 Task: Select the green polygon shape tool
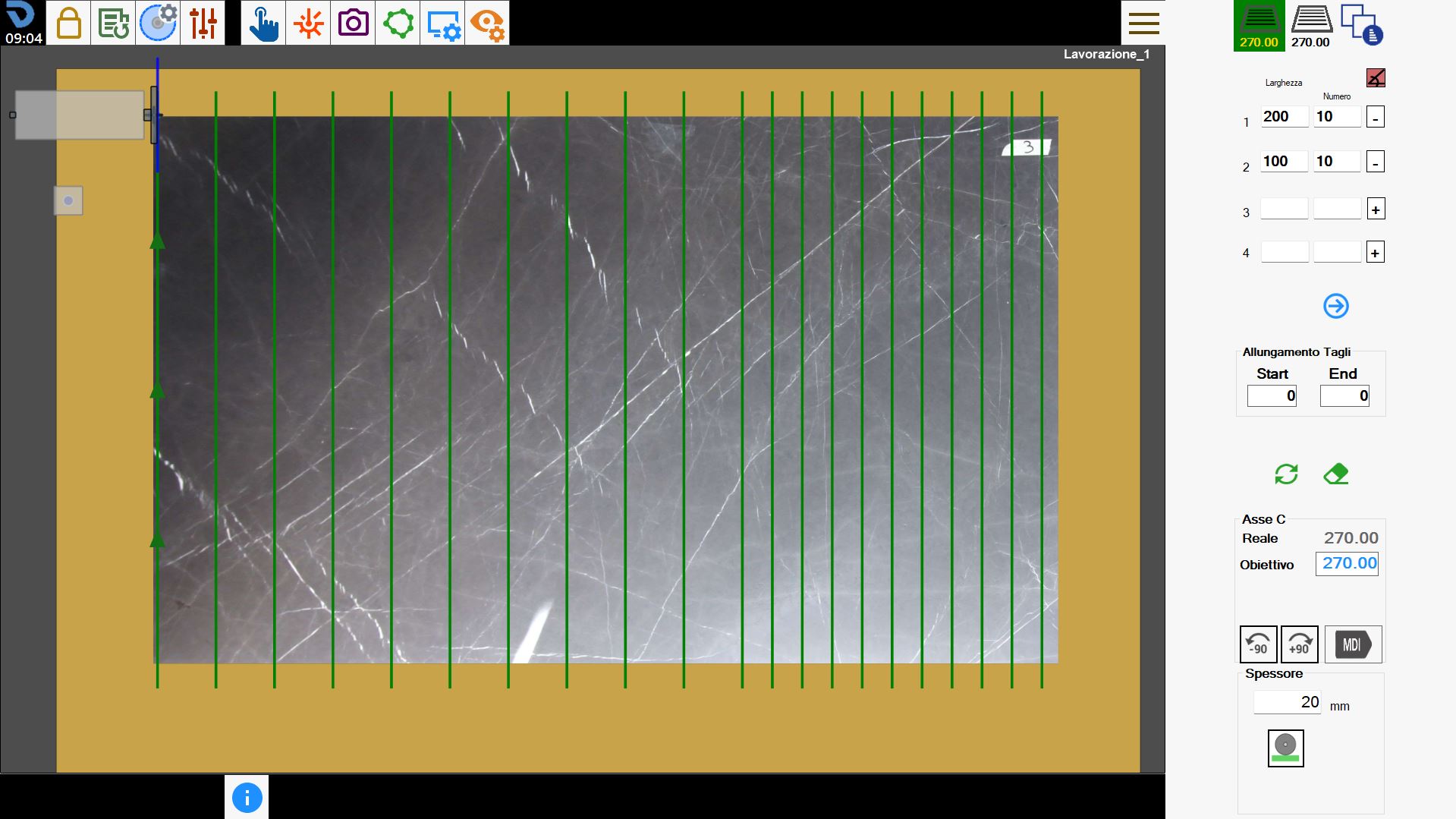point(398,23)
